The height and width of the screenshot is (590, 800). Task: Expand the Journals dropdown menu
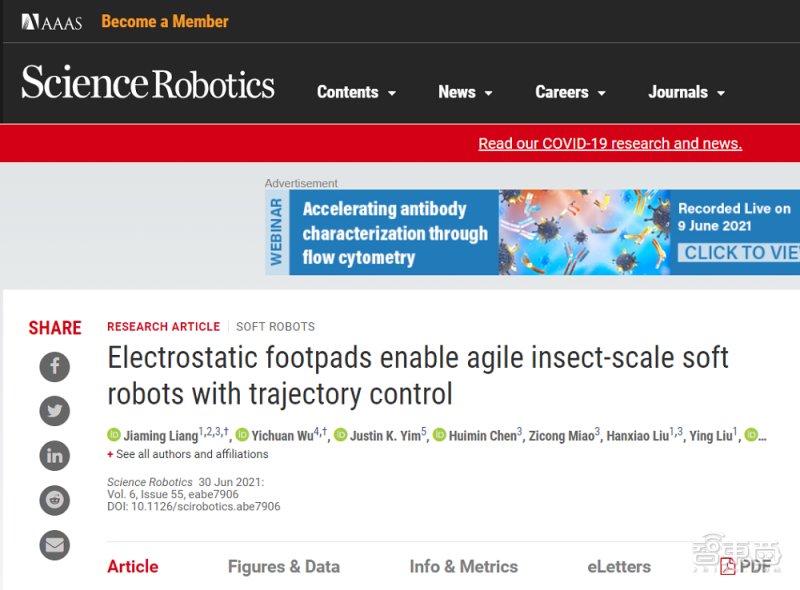(x=686, y=92)
